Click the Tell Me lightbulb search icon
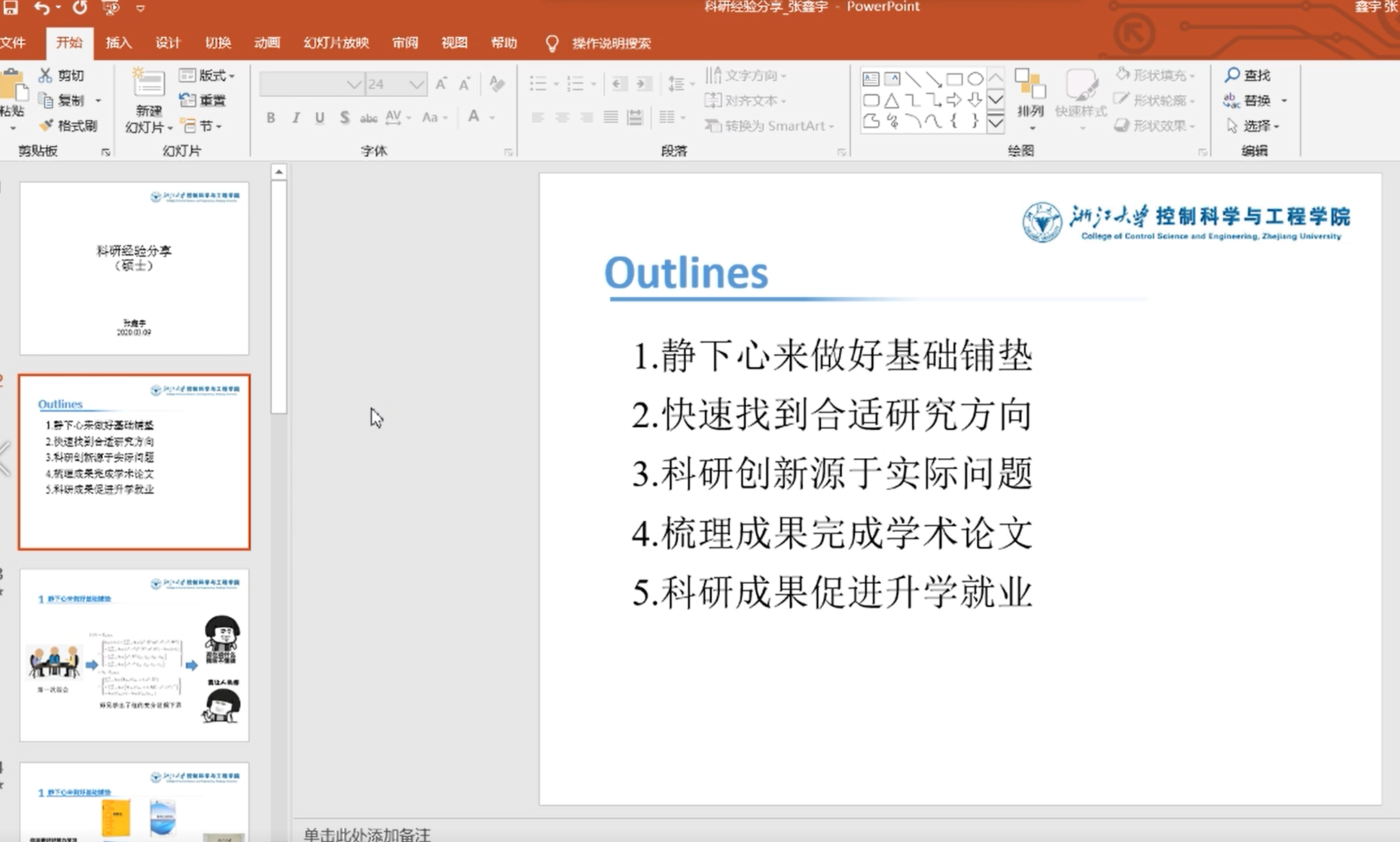This screenshot has height=842, width=1400. click(x=552, y=44)
